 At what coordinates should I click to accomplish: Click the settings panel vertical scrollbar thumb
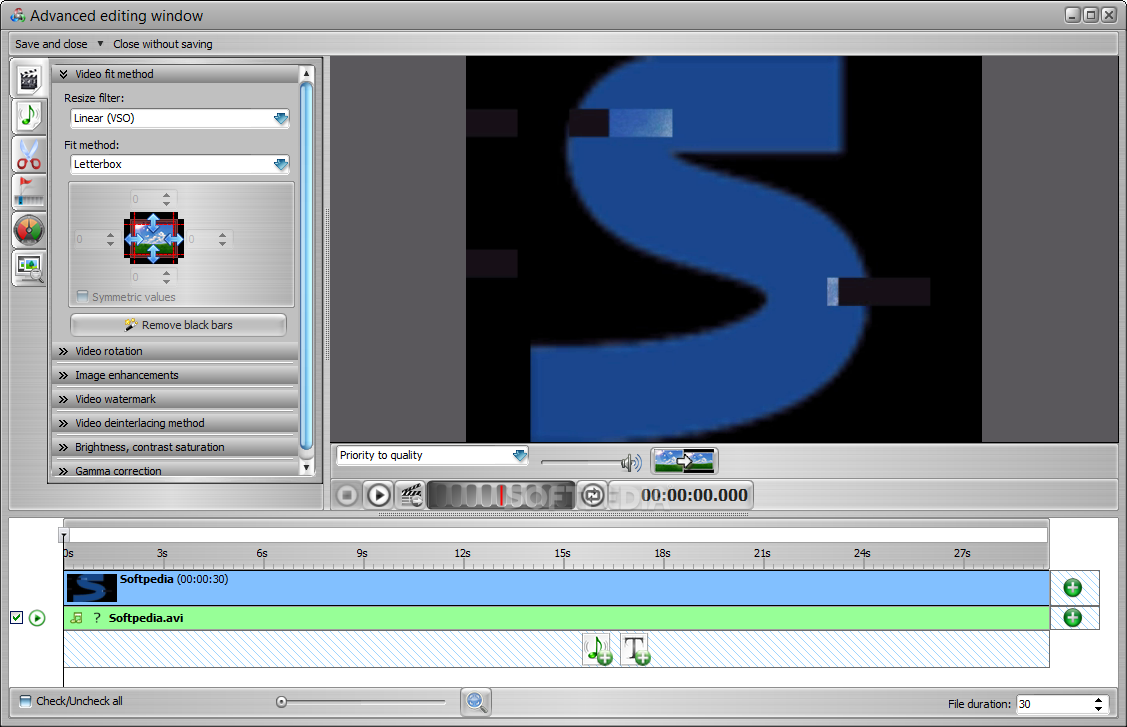coord(306,266)
